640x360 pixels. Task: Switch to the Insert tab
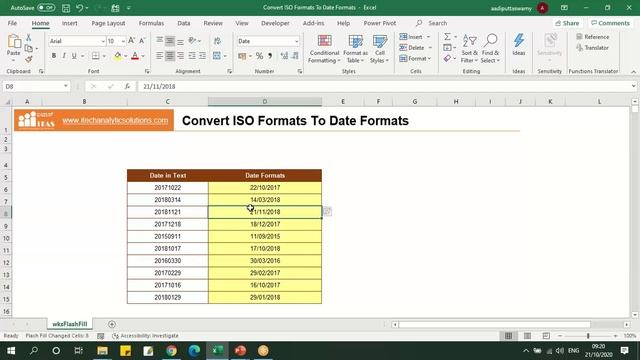(x=69, y=23)
